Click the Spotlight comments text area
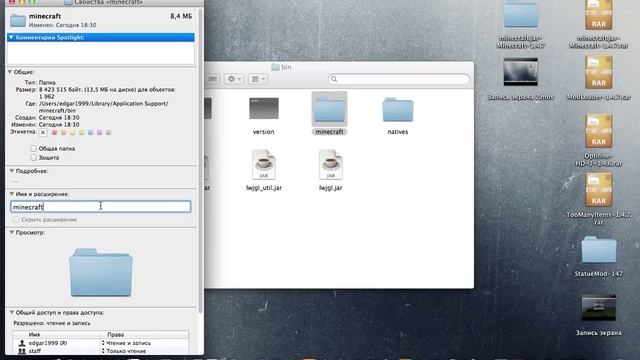 point(101,53)
